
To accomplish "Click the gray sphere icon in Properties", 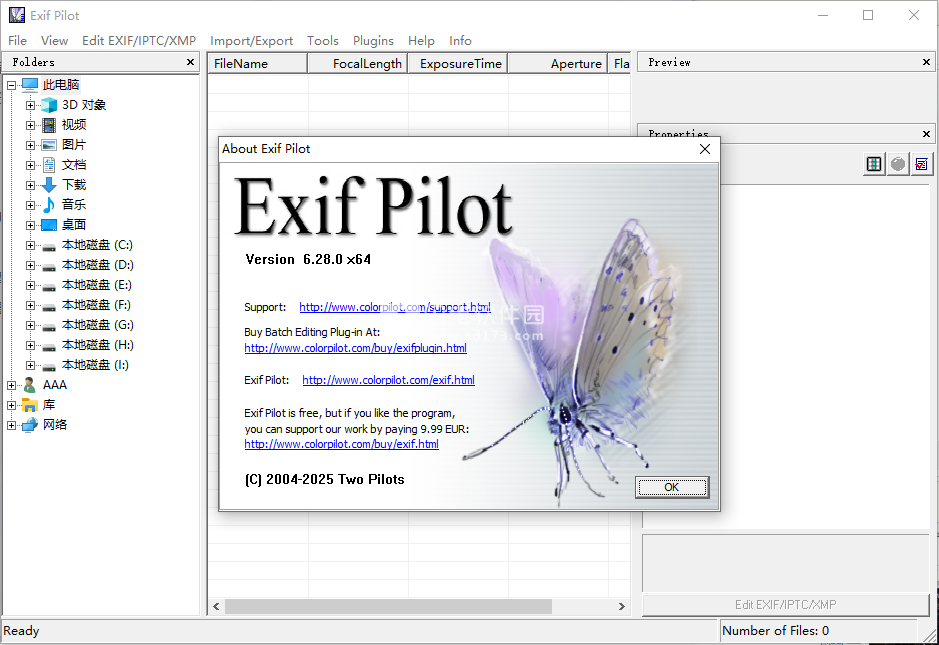I will [x=898, y=164].
